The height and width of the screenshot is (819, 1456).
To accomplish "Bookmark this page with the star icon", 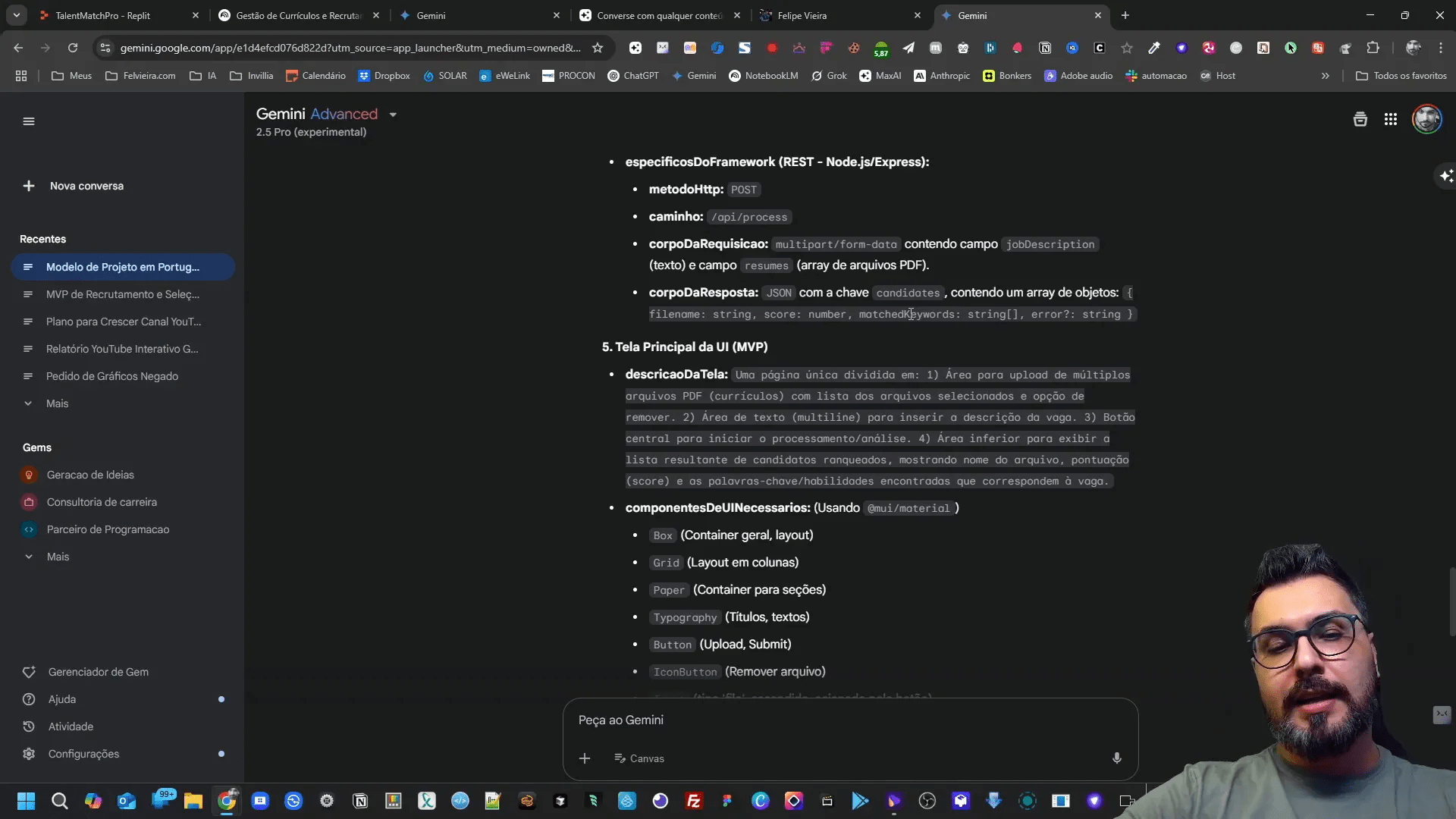I will click(x=598, y=48).
